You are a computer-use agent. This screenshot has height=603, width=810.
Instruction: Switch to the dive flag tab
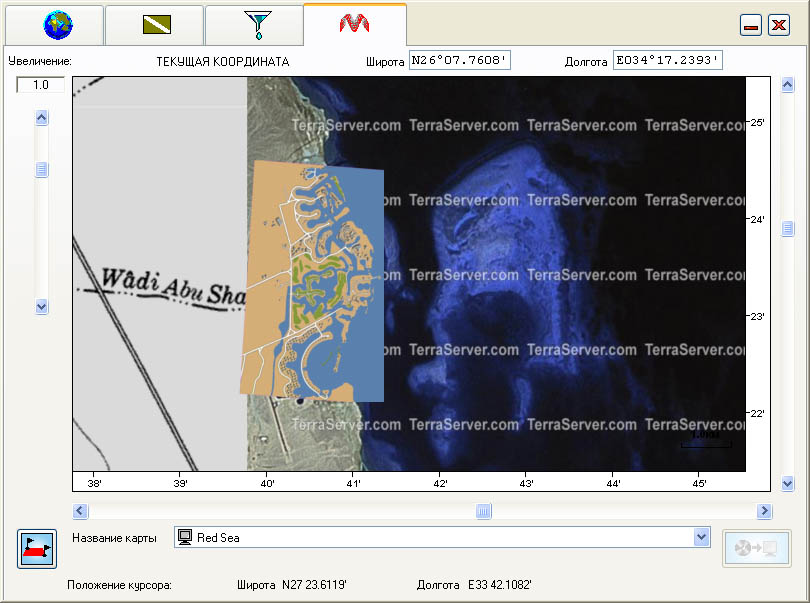tap(154, 25)
